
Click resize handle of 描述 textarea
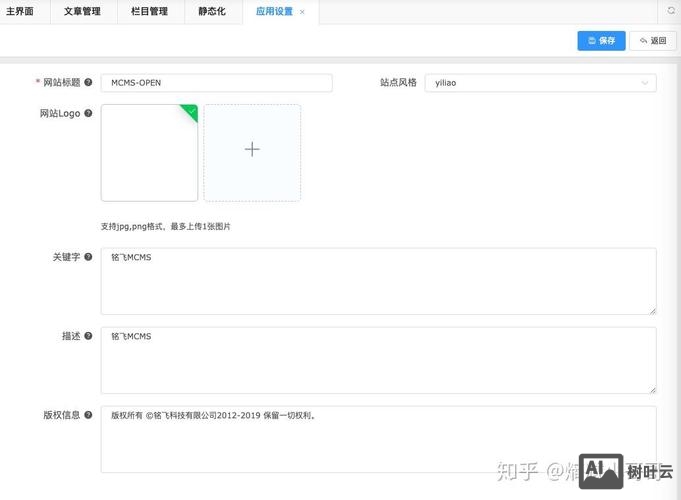[x=653, y=390]
